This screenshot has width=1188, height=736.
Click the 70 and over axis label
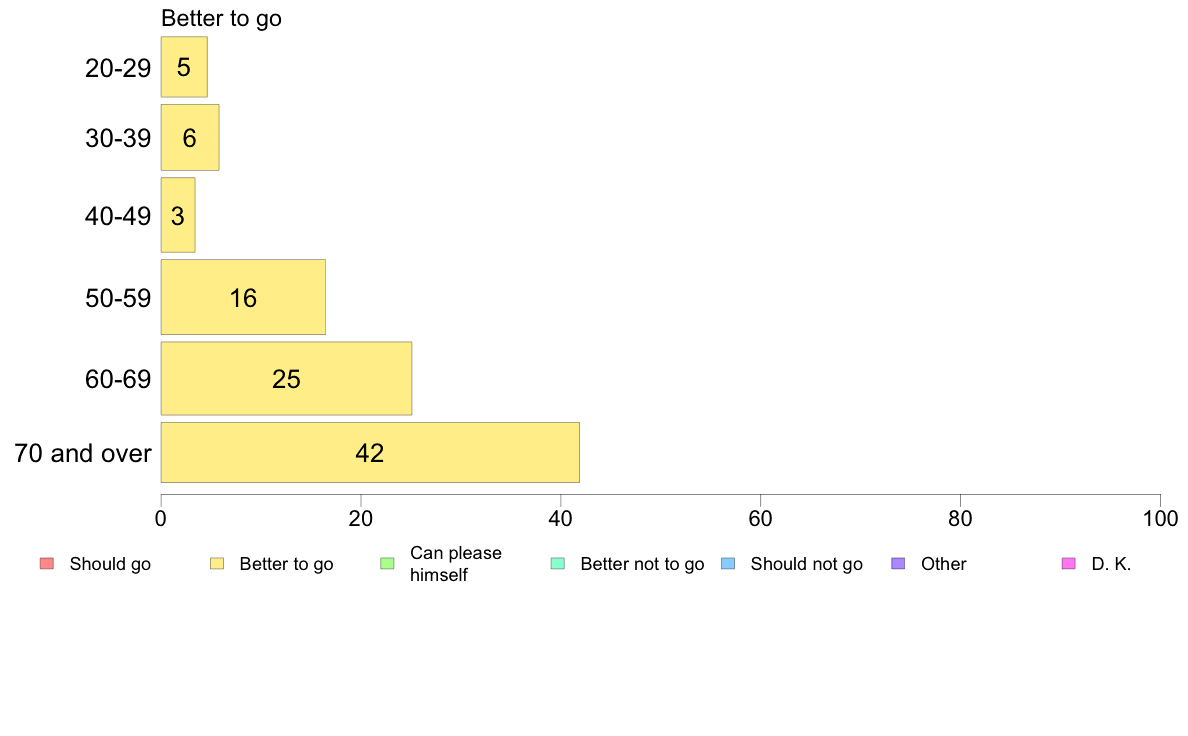click(83, 453)
